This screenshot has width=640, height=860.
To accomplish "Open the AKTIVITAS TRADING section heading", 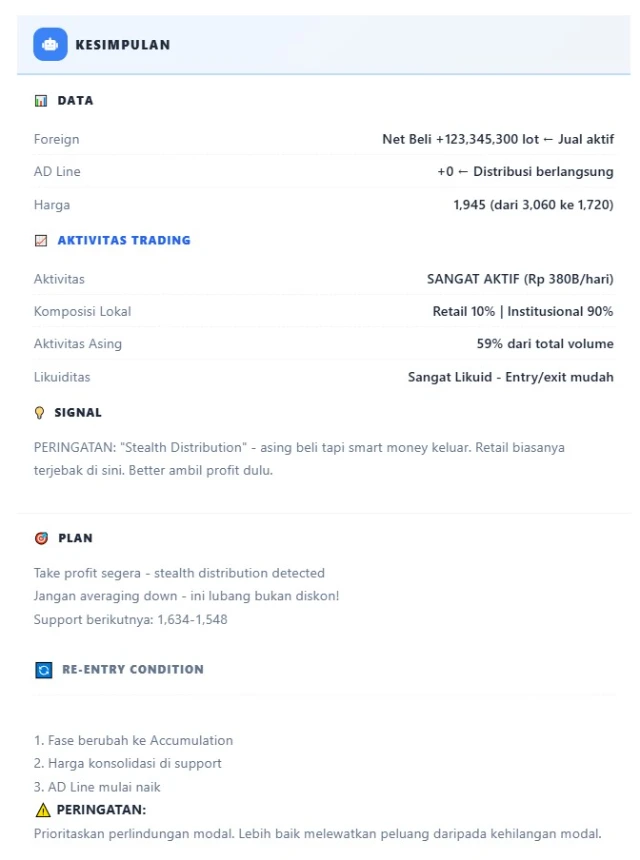I will [124, 241].
